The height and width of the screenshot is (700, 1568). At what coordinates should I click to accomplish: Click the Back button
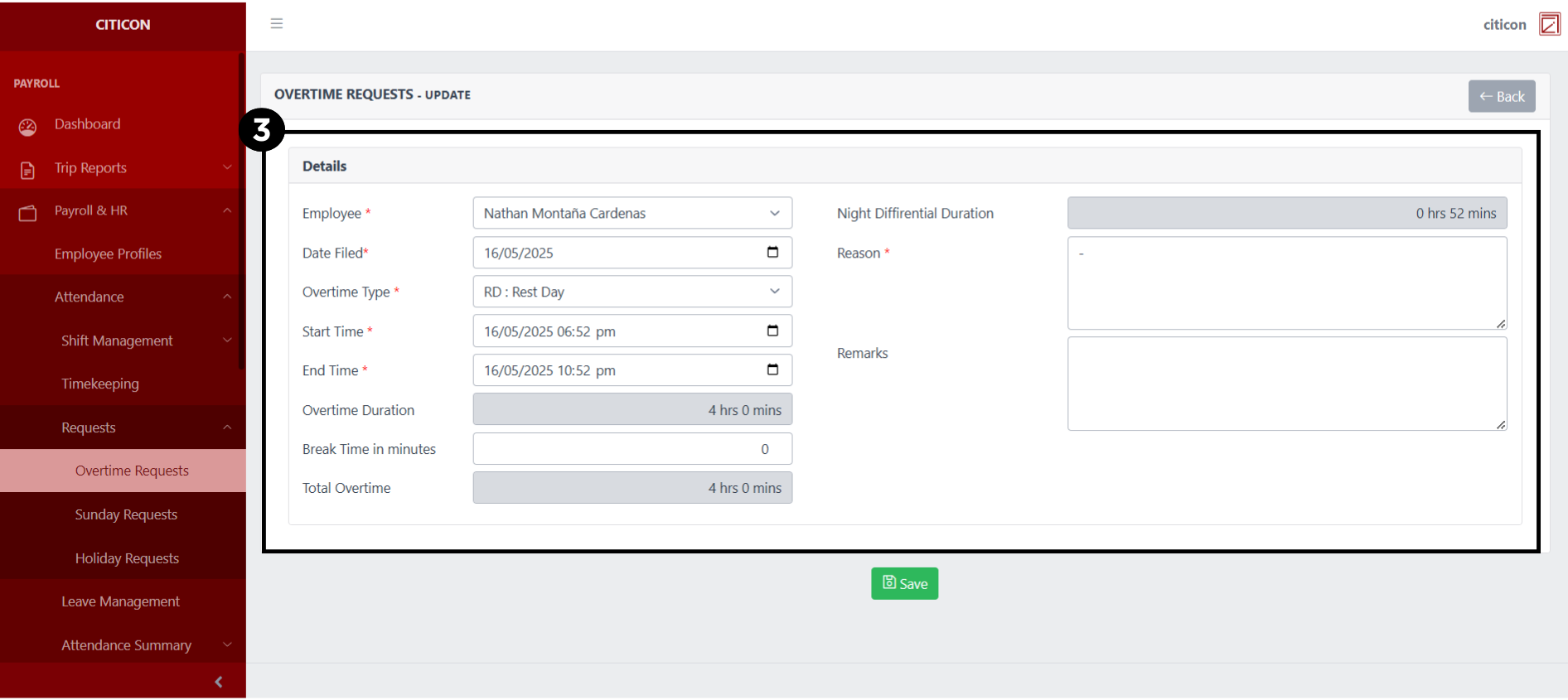pyautogui.click(x=1501, y=97)
